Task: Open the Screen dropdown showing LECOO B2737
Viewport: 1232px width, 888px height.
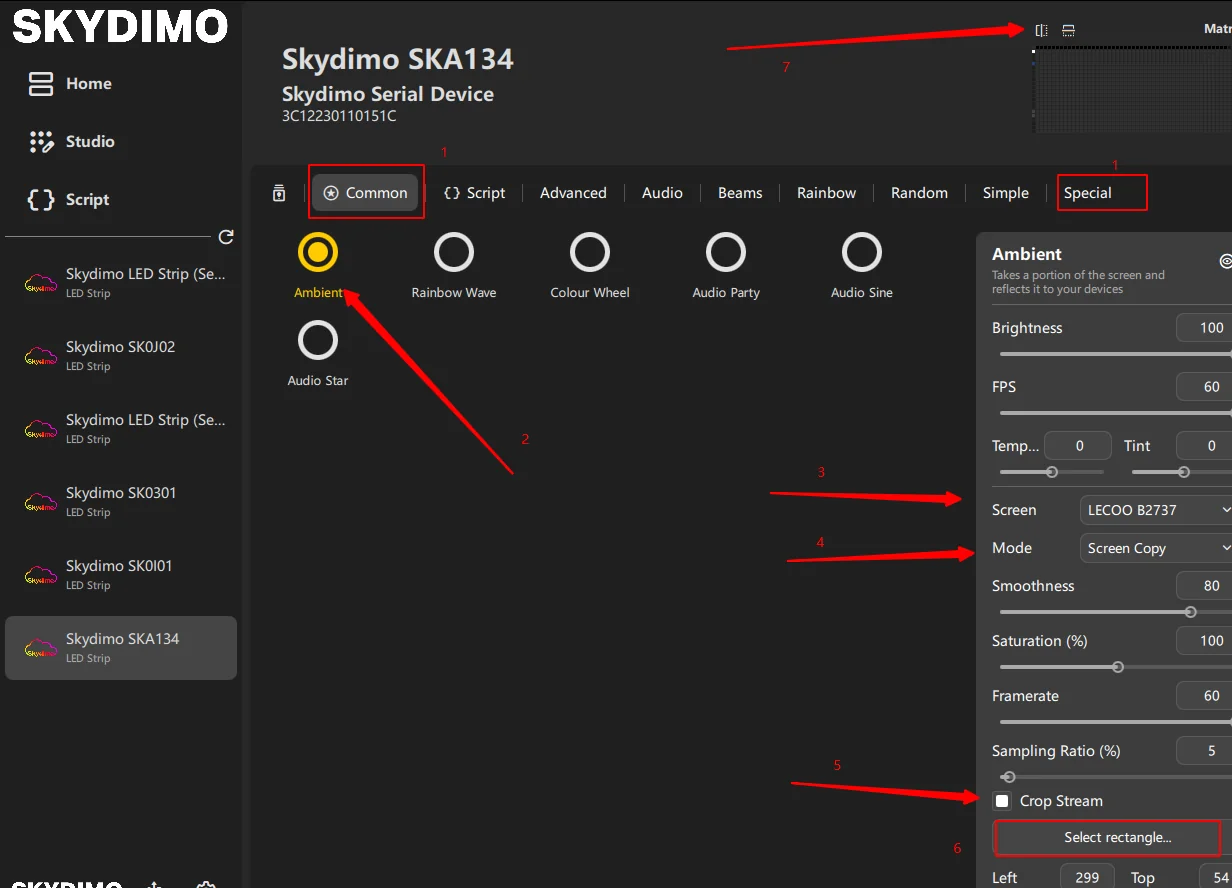Action: 1156,510
